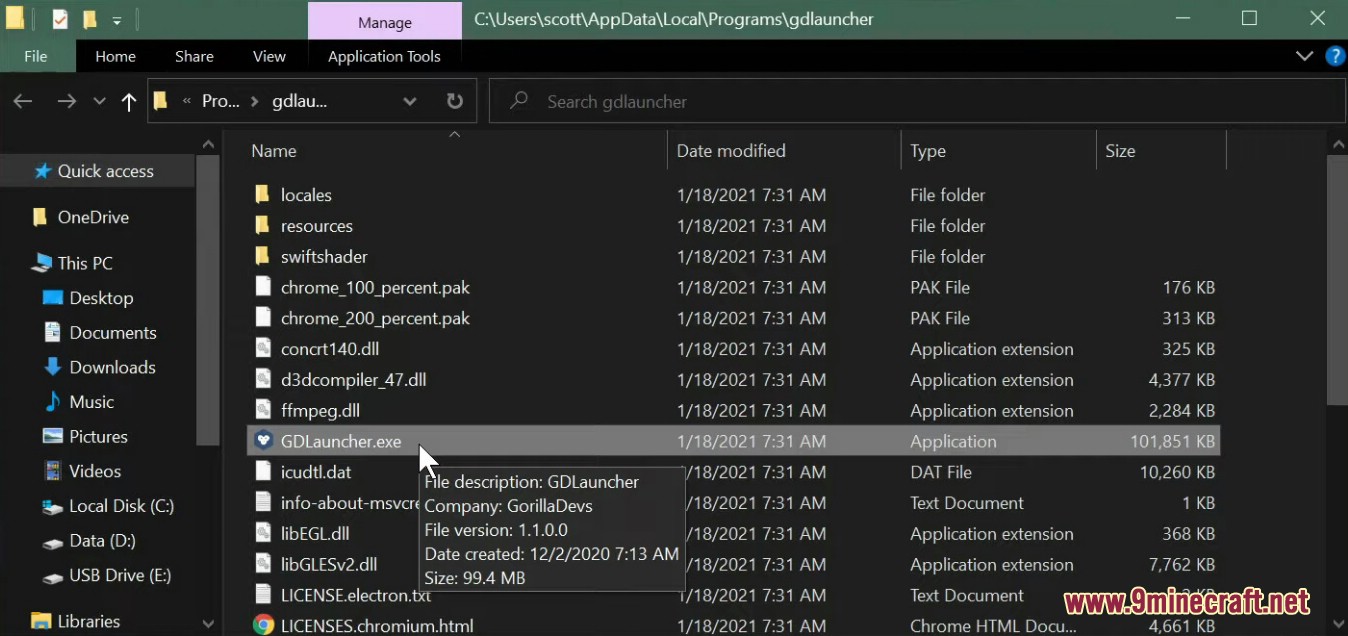Click the properties icon in title bar
The image size is (1348, 636).
(x=60, y=19)
